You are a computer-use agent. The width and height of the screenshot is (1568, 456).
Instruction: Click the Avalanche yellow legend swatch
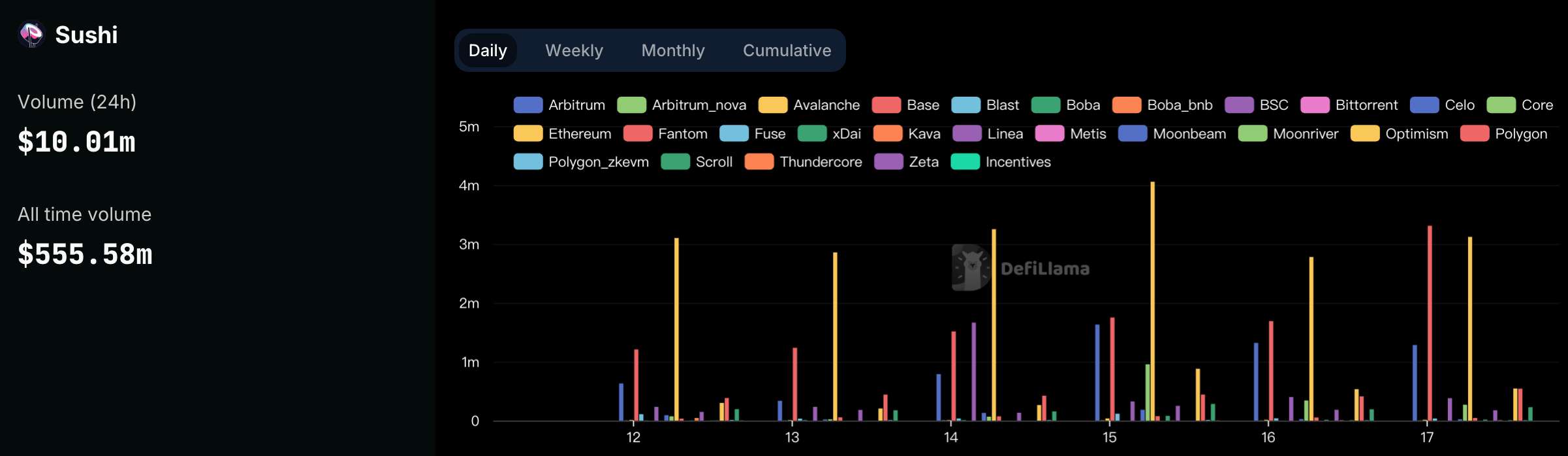click(773, 105)
